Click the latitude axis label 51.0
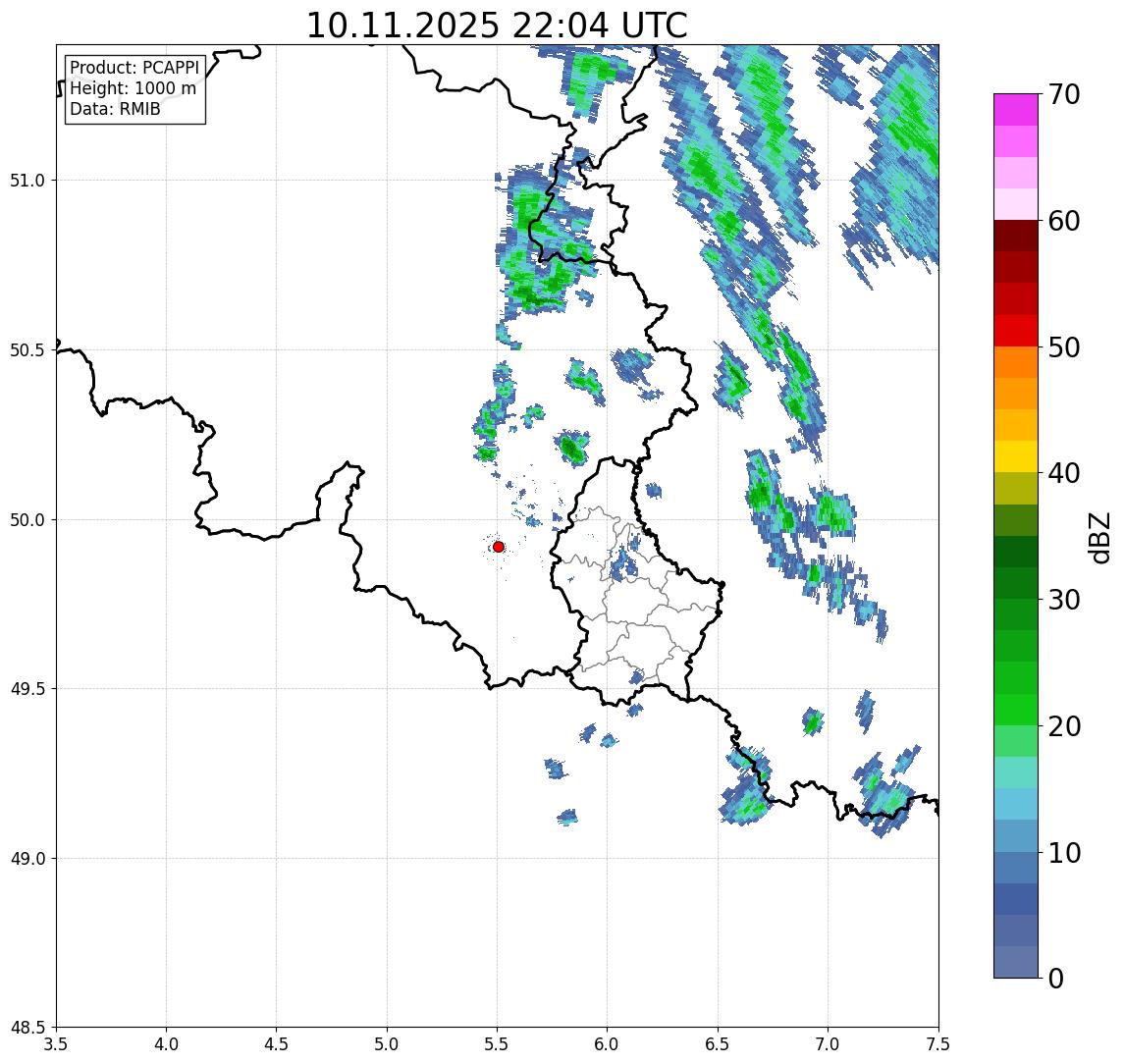The height and width of the screenshot is (1064, 1124). point(27,180)
